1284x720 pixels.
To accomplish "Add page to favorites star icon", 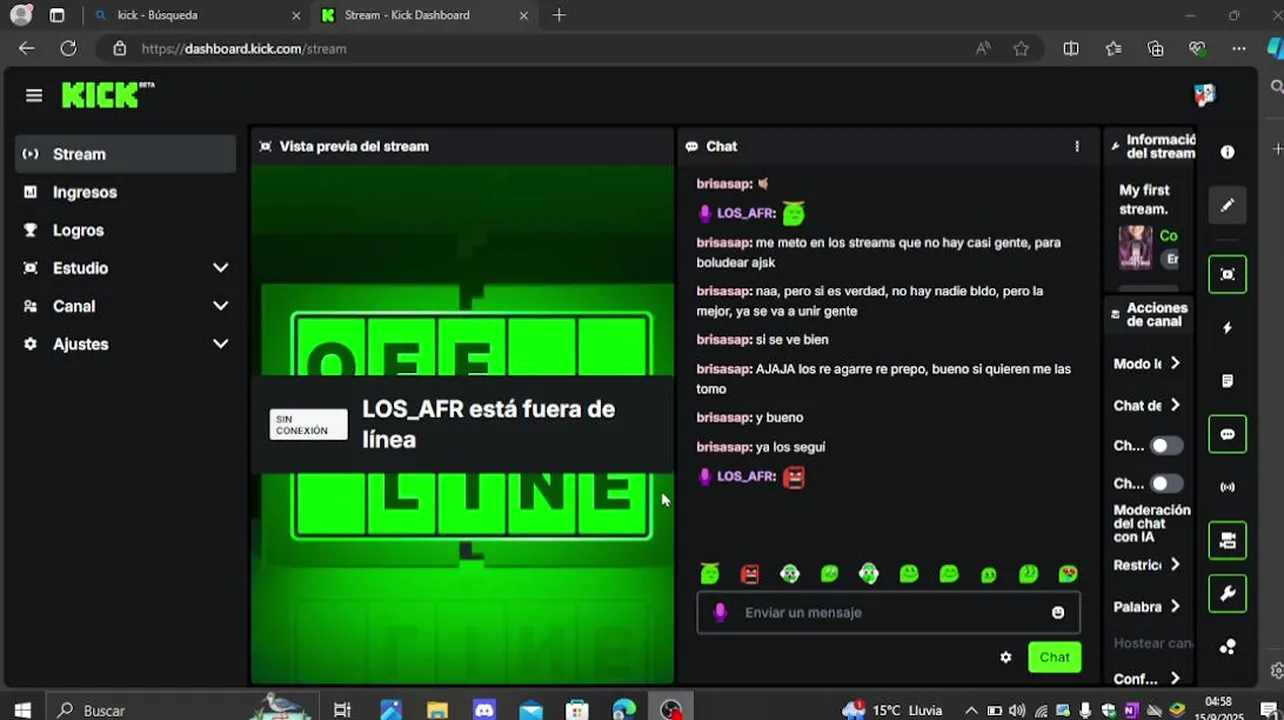I will coord(1021,48).
